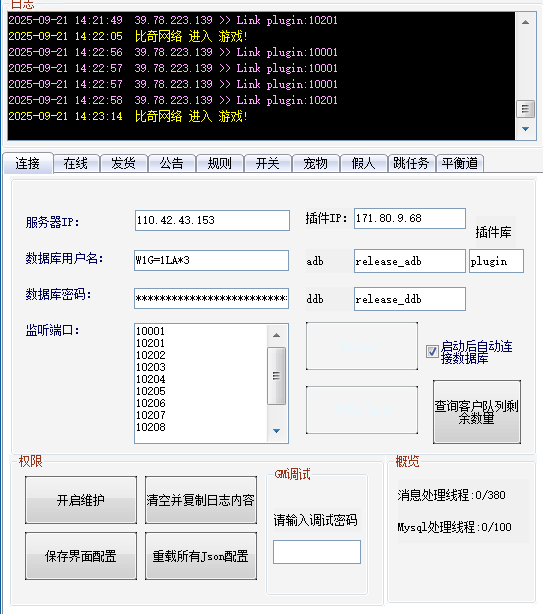Select port 10208 in the list
Screen dimensions: 543x614
(150, 427)
